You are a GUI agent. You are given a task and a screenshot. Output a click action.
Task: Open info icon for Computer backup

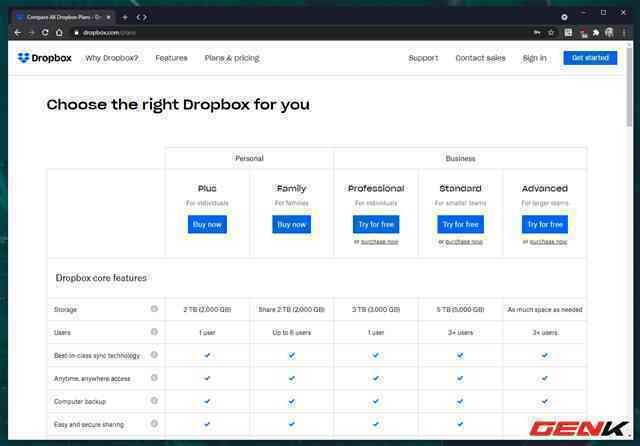(x=154, y=401)
